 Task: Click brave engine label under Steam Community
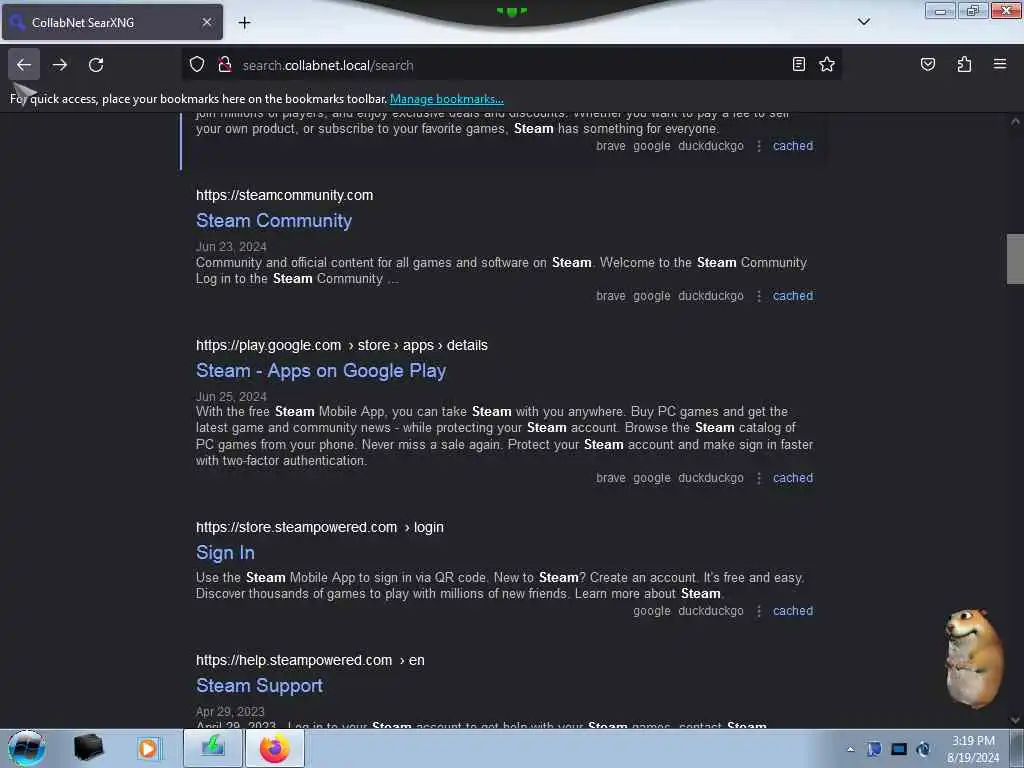(x=611, y=296)
